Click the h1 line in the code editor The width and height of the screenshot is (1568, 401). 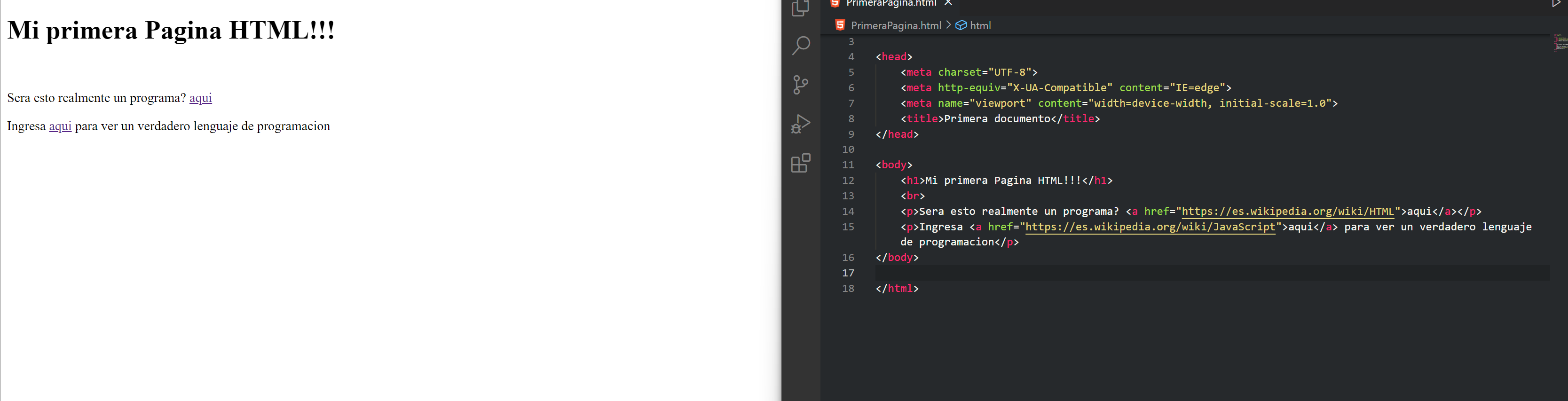click(1006, 181)
